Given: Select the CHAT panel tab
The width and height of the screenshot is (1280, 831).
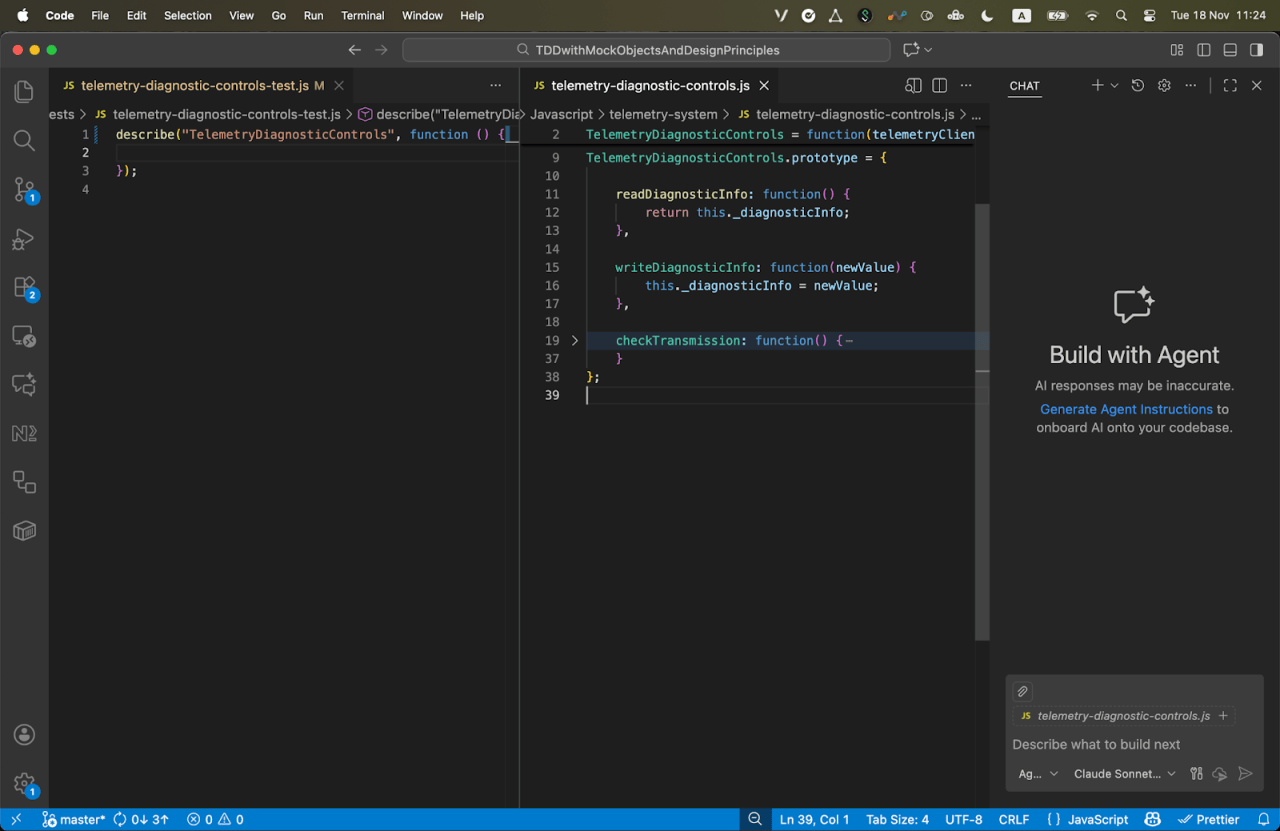Looking at the screenshot, I should (x=1024, y=86).
